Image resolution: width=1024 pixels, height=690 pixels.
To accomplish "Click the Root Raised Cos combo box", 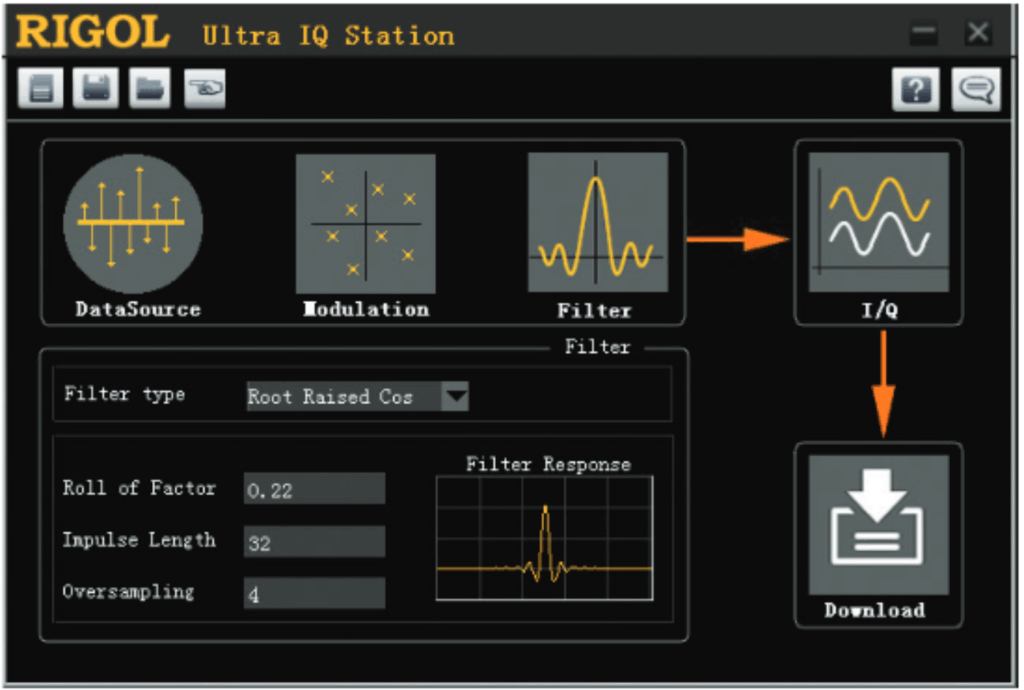I will coord(343,396).
